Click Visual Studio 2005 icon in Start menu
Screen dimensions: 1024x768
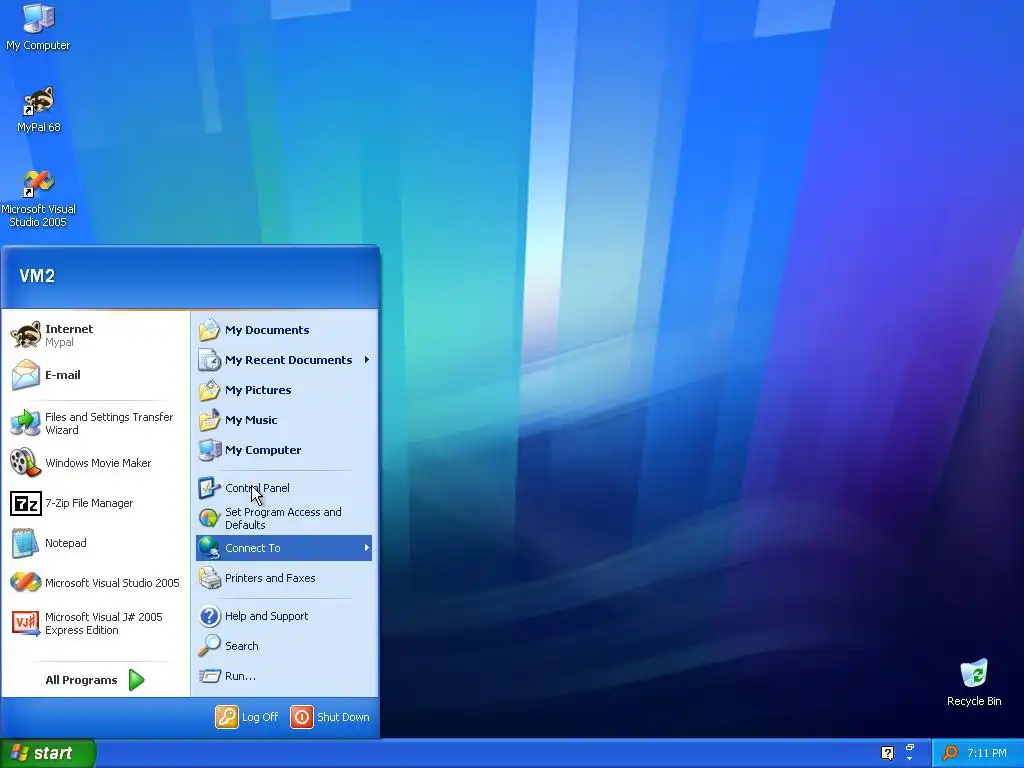pos(25,583)
